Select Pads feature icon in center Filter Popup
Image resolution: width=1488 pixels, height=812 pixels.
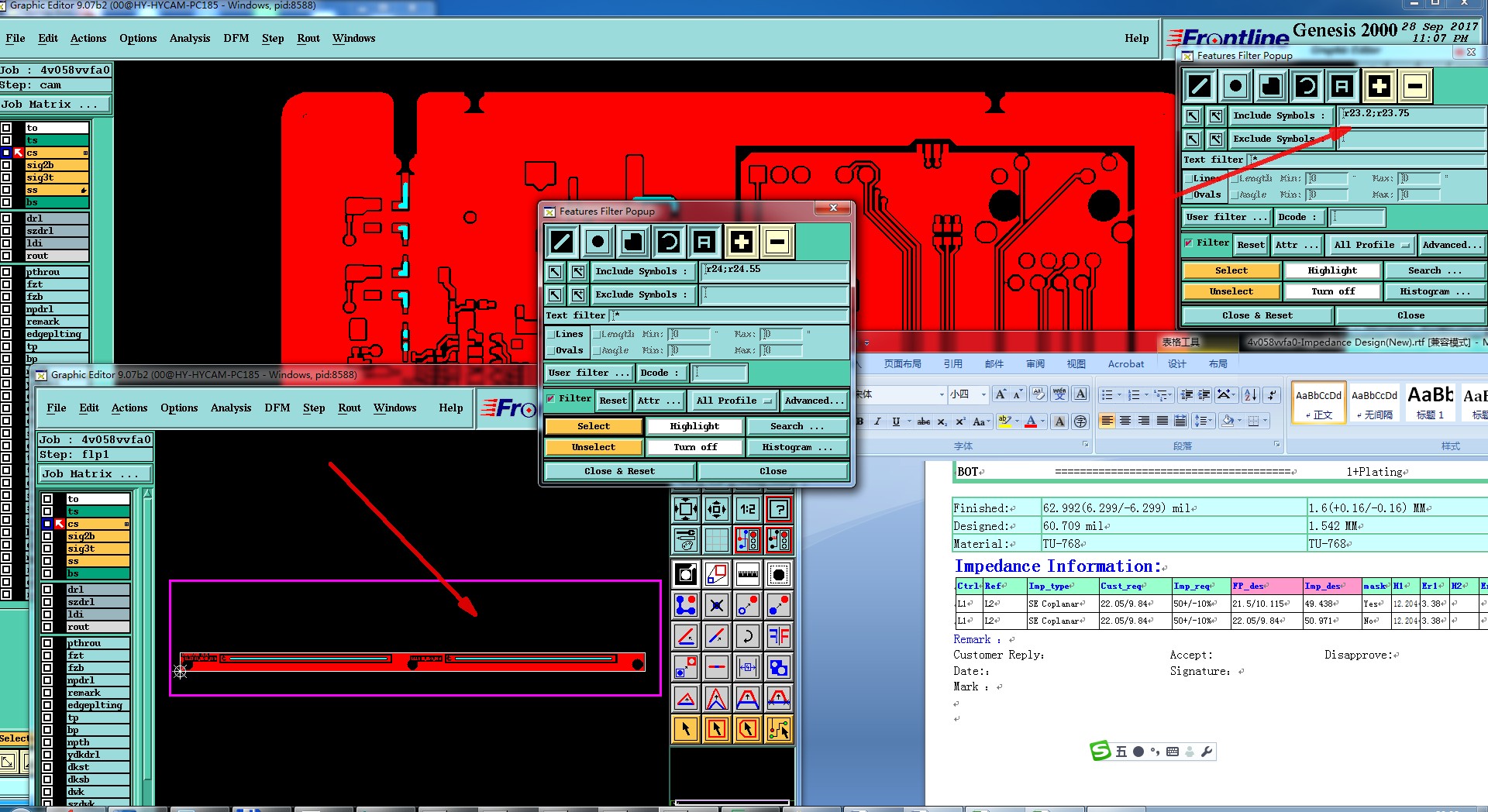[598, 242]
